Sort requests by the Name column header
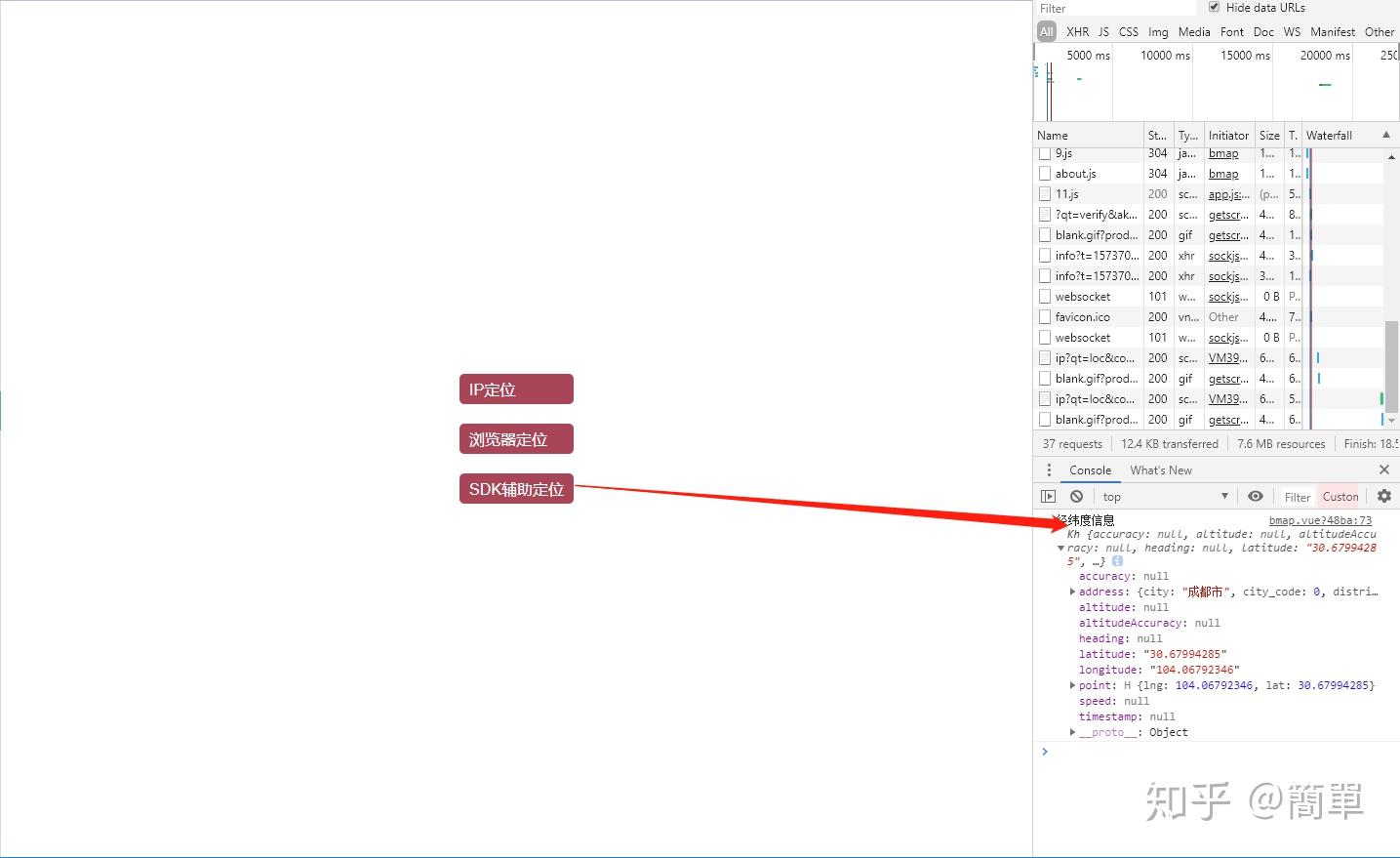1400x858 pixels. (1089, 135)
